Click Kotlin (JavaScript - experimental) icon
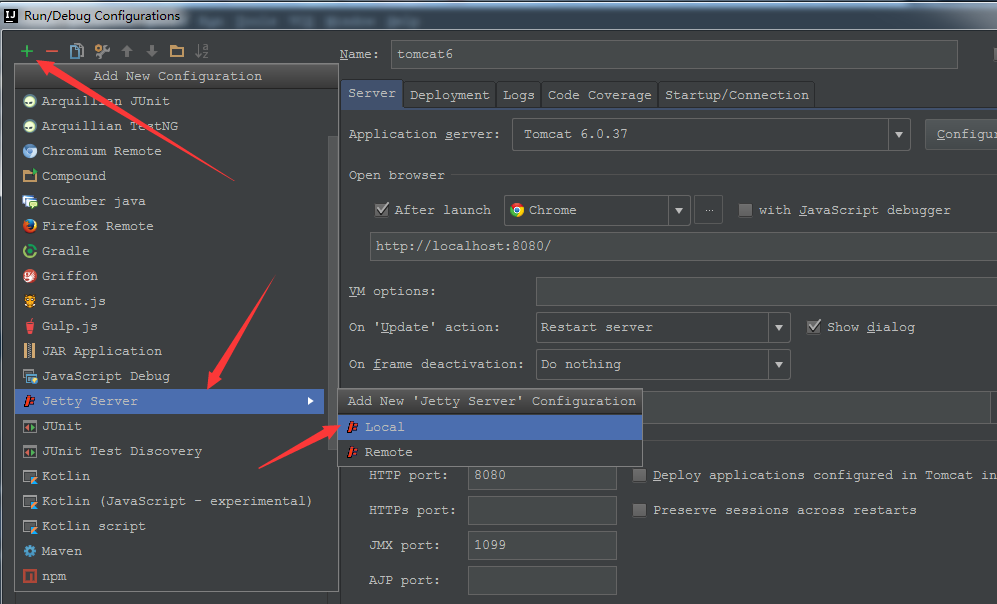 pos(30,501)
